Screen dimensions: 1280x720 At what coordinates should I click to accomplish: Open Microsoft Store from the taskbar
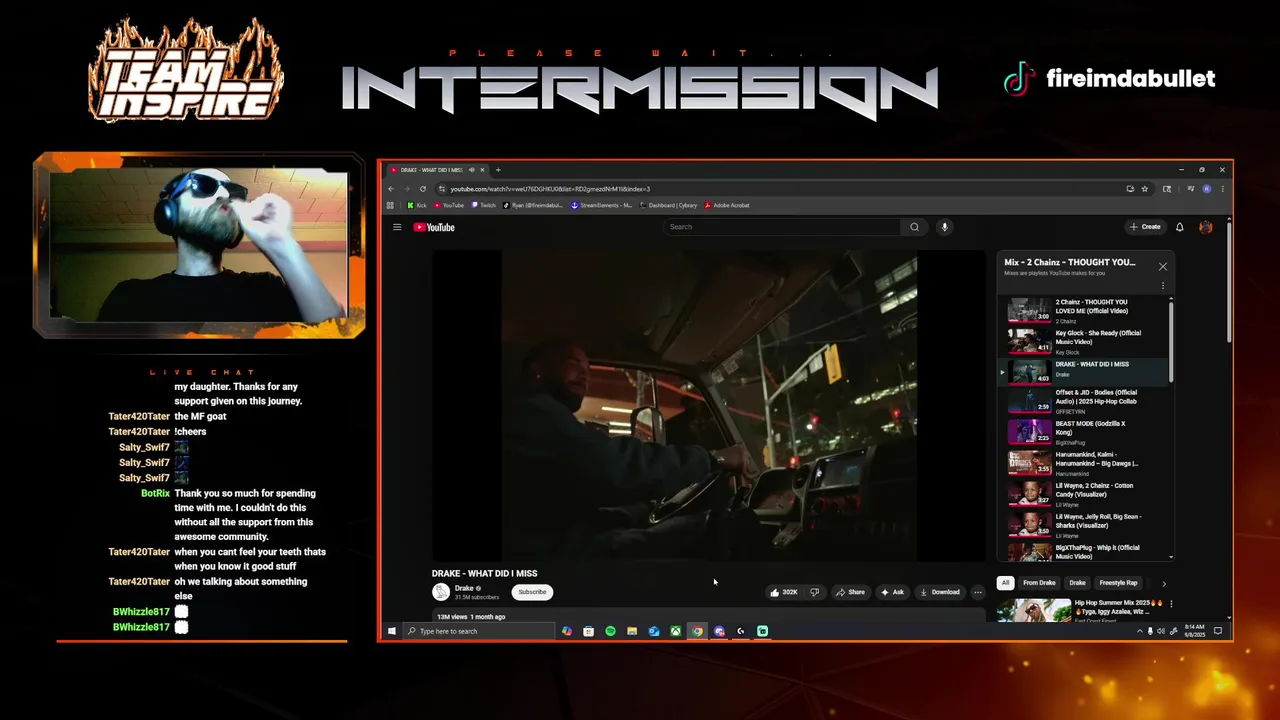pyautogui.click(x=588, y=631)
